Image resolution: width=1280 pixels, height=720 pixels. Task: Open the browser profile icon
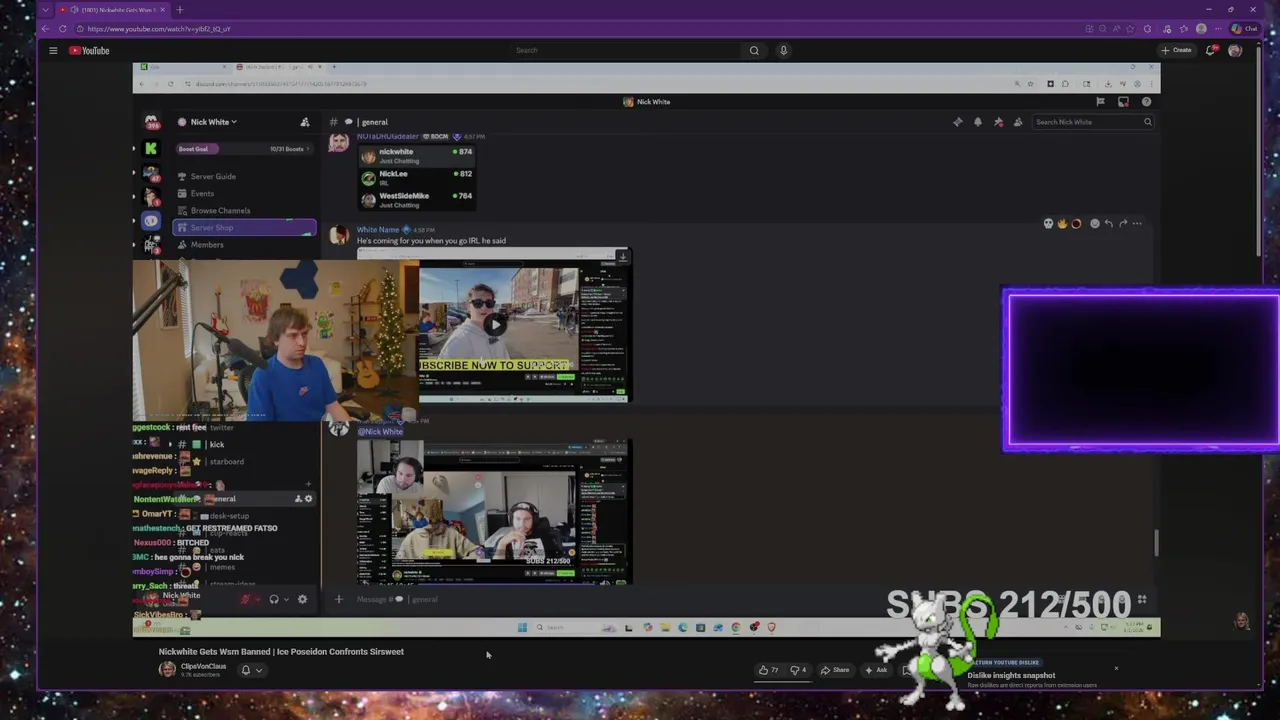[x=1201, y=29]
